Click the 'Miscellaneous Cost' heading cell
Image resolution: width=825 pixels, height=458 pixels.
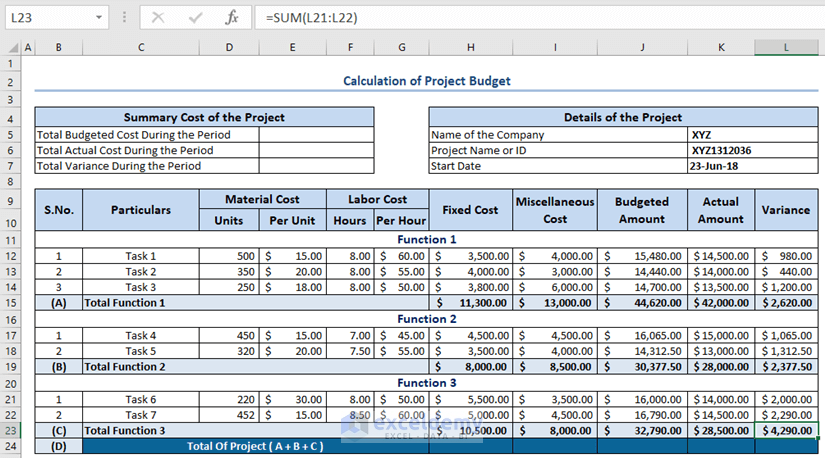pyautogui.click(x=555, y=210)
